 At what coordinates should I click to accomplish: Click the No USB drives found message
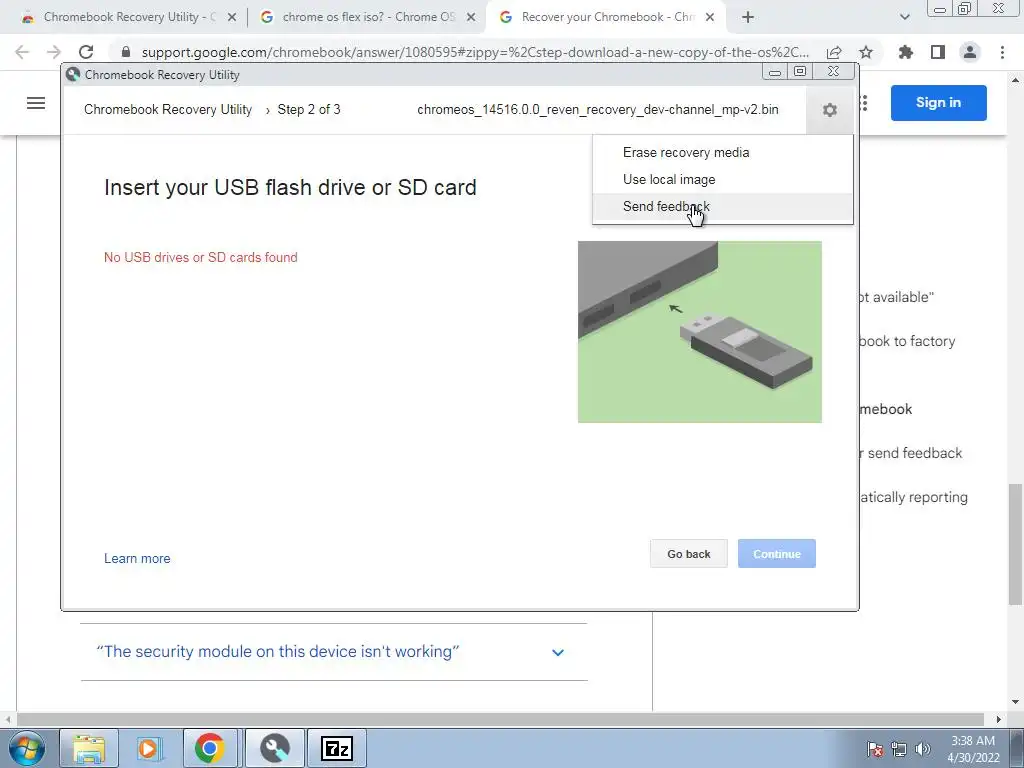[200, 257]
